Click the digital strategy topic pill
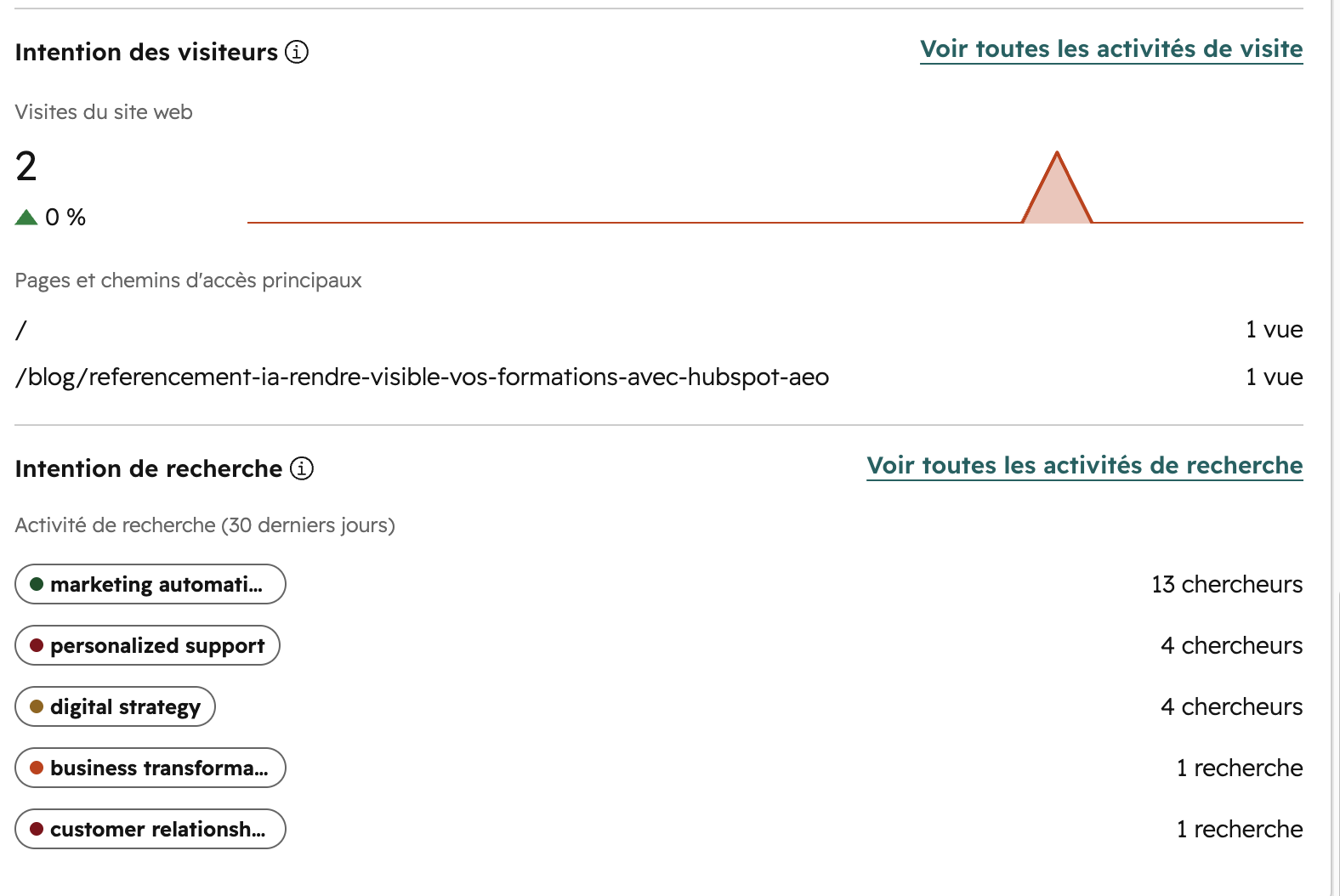The image size is (1340, 896). 116,706
